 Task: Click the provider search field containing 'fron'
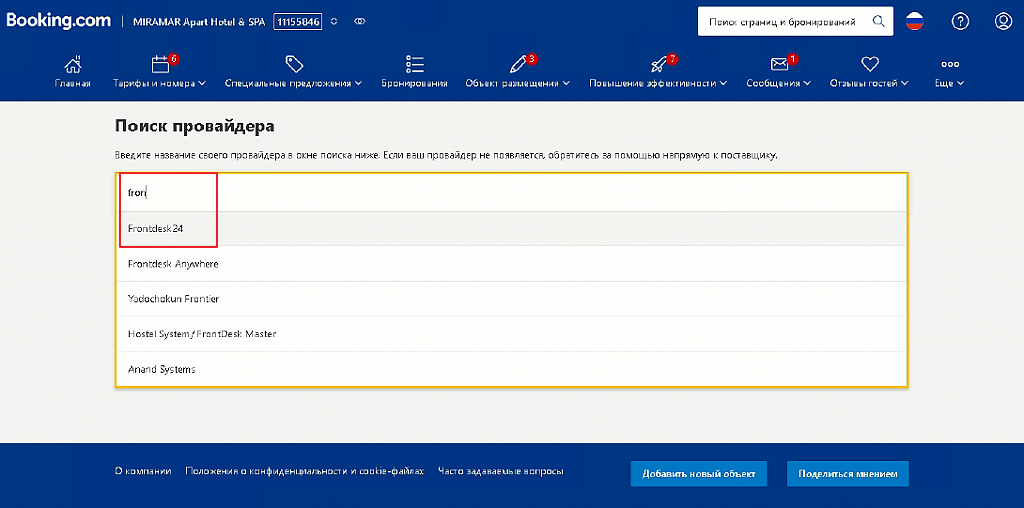coord(511,193)
